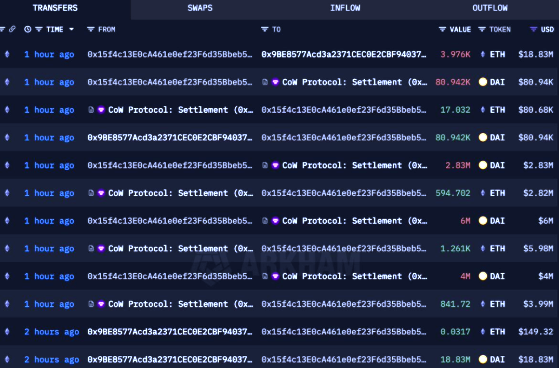This screenshot has height=368, width=559.
Task: Click CoW logo in 6M DAI row
Action: tap(275, 221)
